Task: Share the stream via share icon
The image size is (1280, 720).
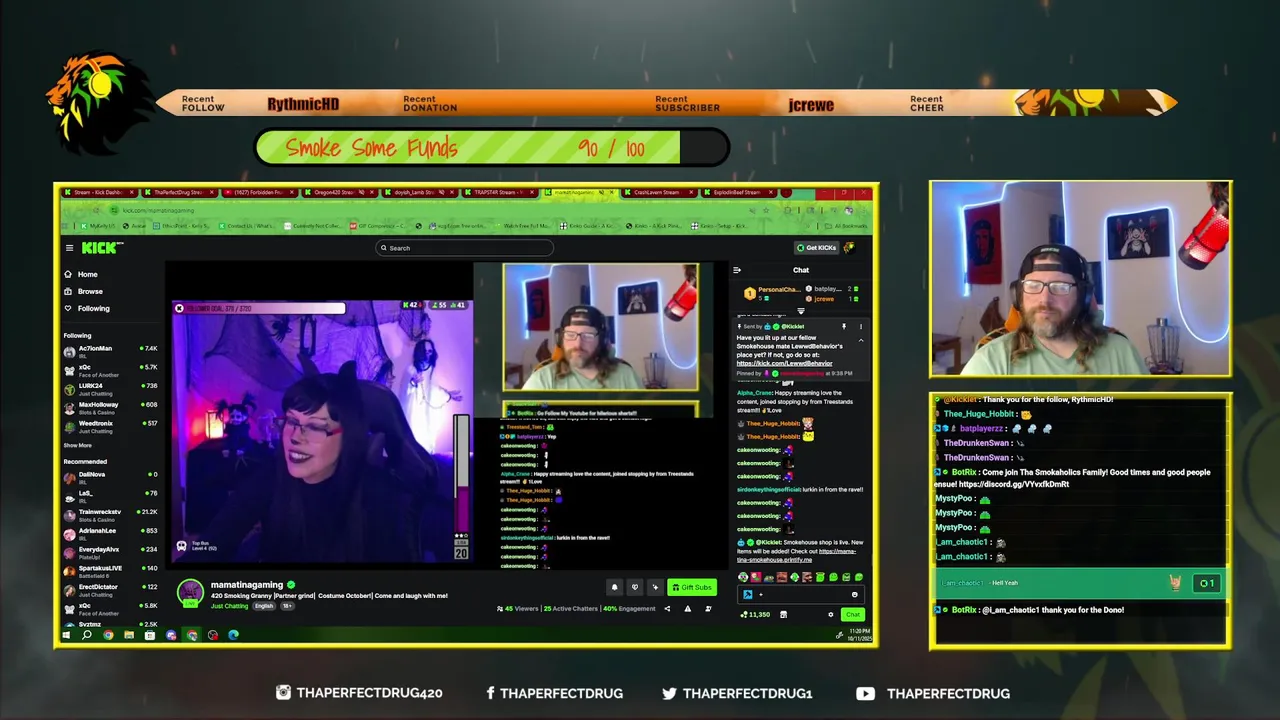Action: 667,609
